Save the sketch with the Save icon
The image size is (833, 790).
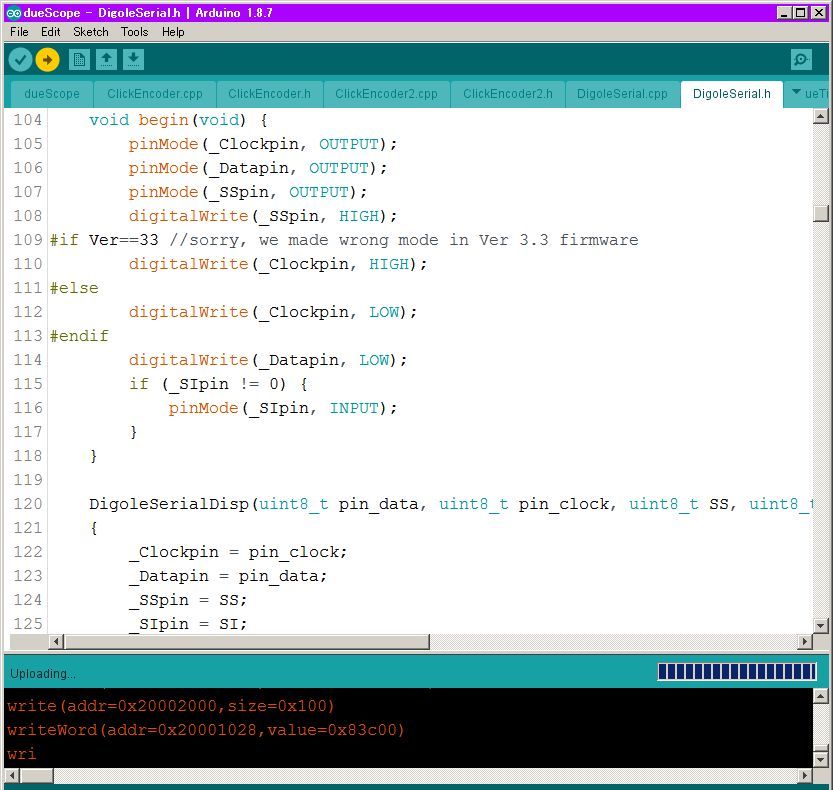click(133, 60)
